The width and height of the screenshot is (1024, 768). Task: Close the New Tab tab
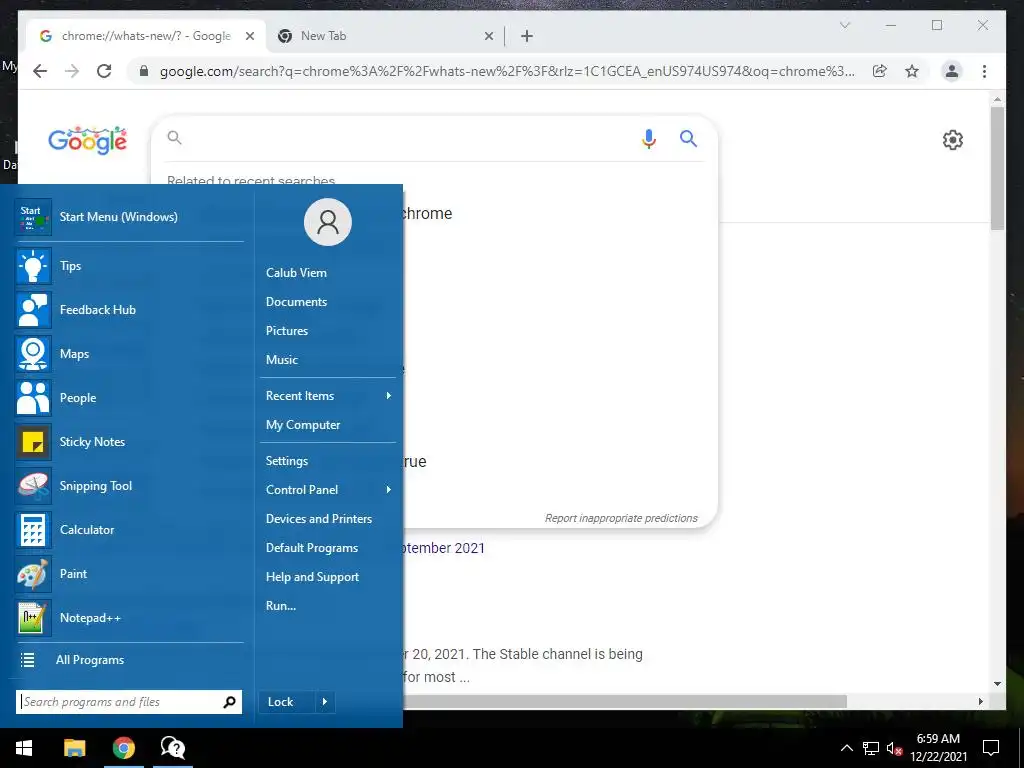click(488, 37)
